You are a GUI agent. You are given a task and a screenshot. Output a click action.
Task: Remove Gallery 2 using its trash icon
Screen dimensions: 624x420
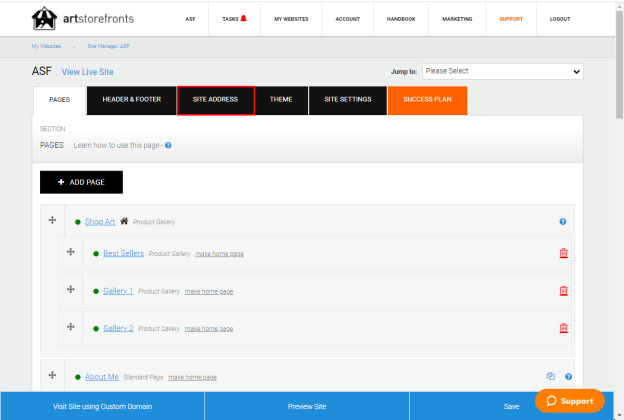coord(563,328)
